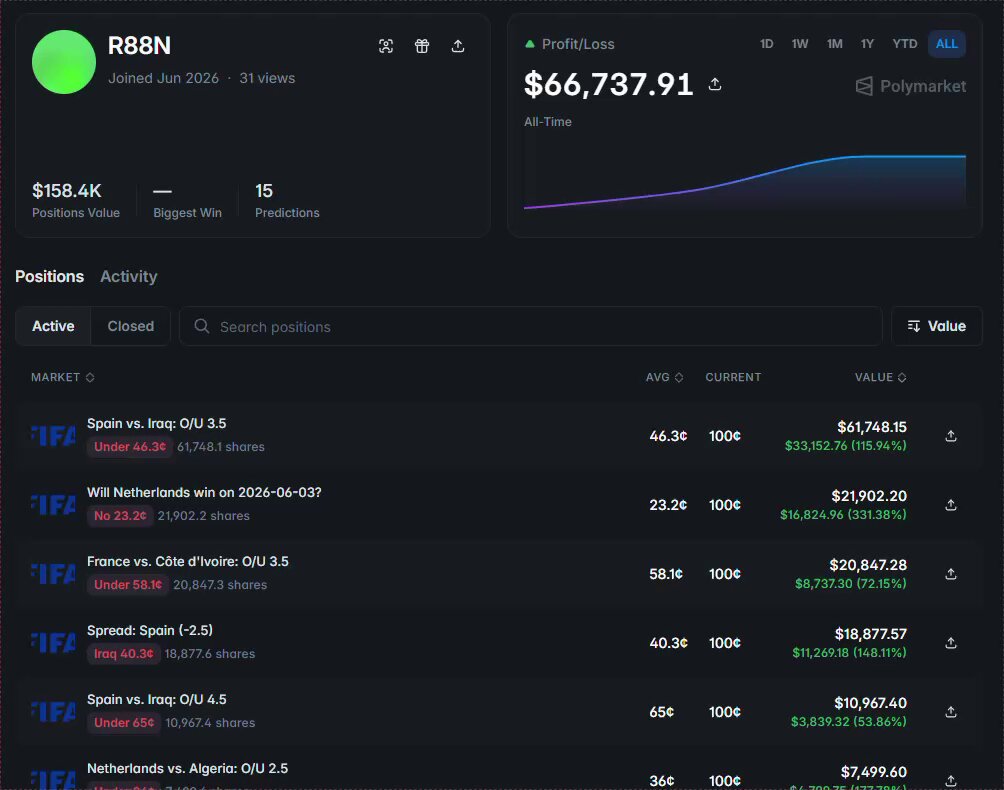Click the green R88N profile avatar
1004x790 pixels.
64,62
